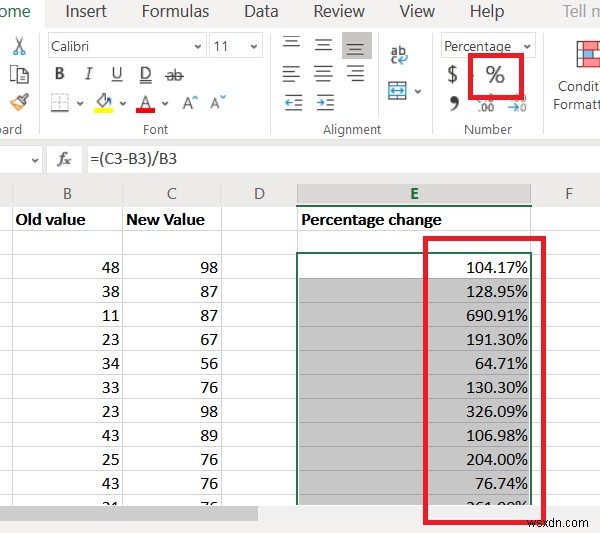Click Decrease Decimal icon
600x533 pixels.
(x=517, y=104)
